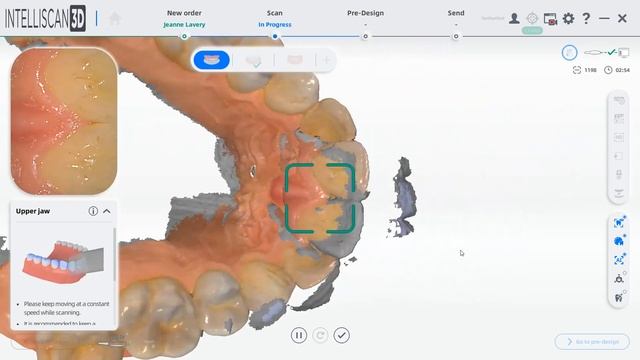The height and width of the screenshot is (360, 640).
Task: Confirm scan with the checkmark button
Action: [342, 336]
